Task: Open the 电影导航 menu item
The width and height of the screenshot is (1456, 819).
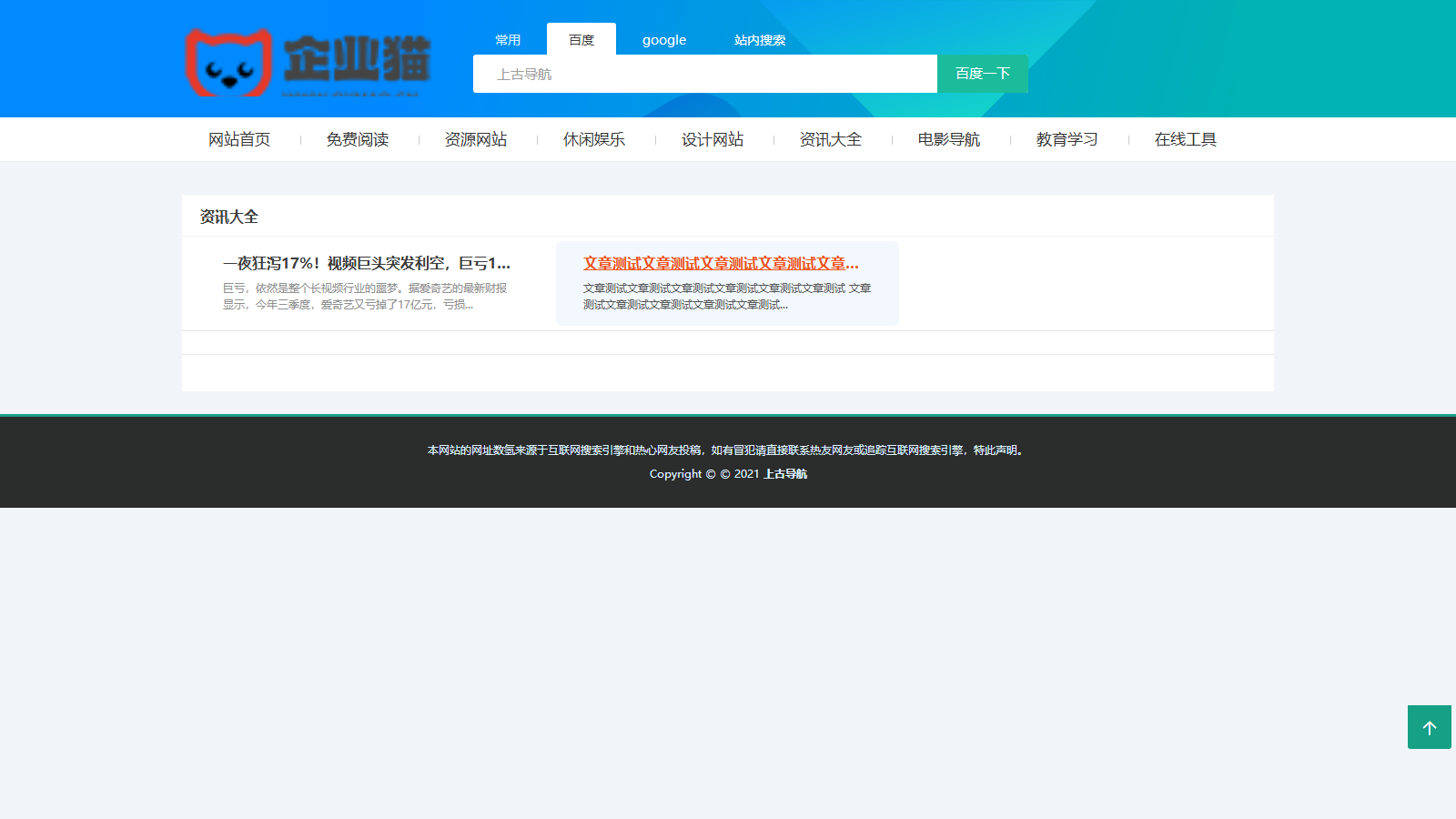Action: coord(949,139)
